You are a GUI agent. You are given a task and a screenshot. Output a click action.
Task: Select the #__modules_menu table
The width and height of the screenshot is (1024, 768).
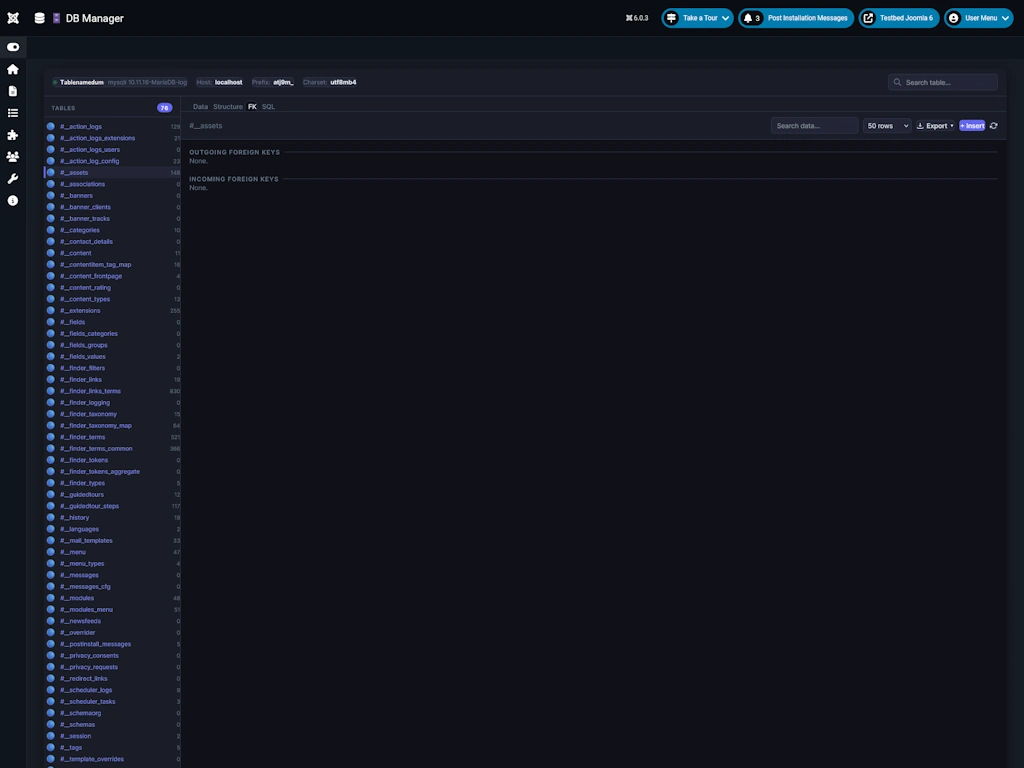coord(112,609)
